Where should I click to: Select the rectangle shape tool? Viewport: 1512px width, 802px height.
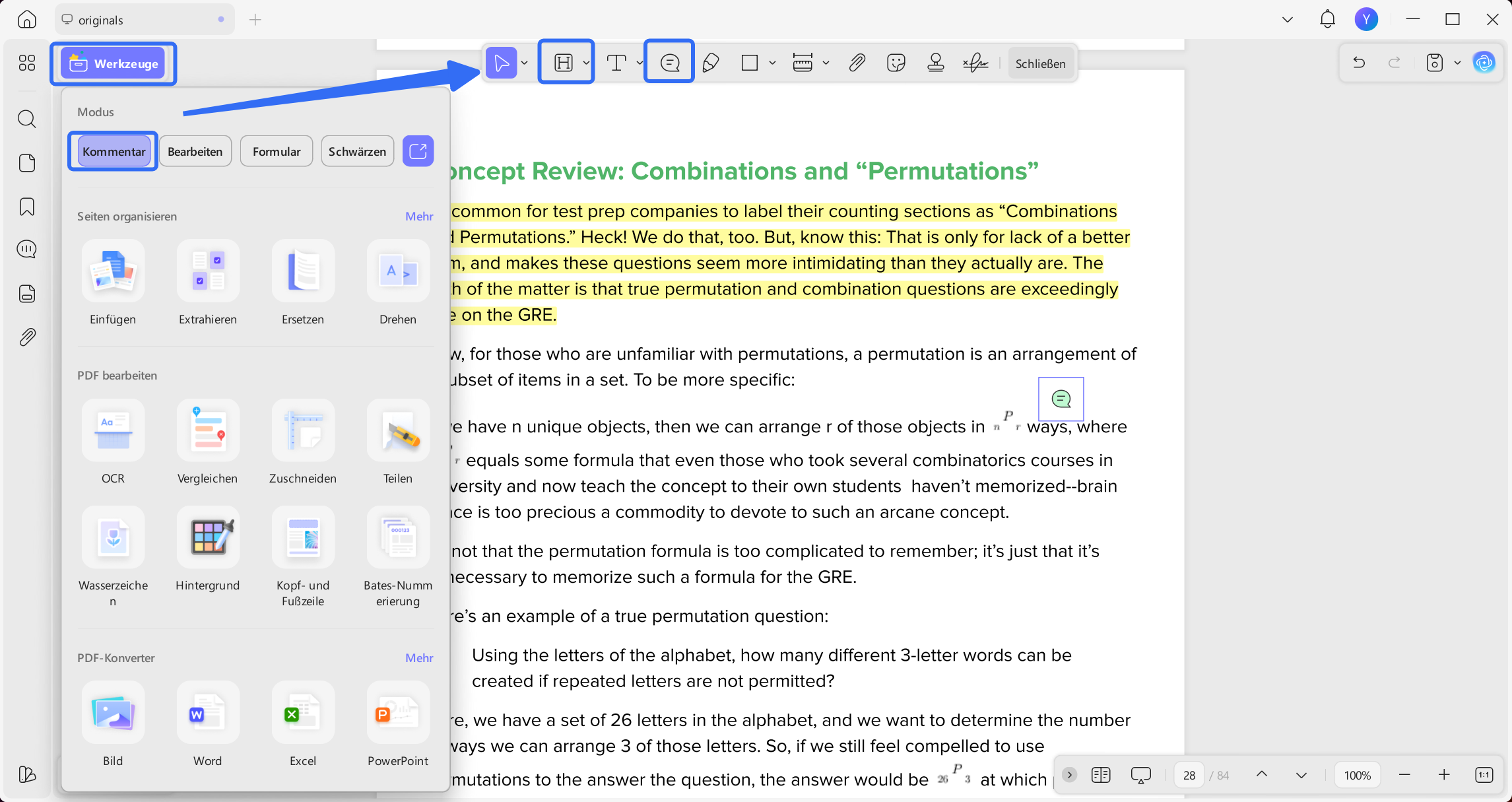[750, 63]
